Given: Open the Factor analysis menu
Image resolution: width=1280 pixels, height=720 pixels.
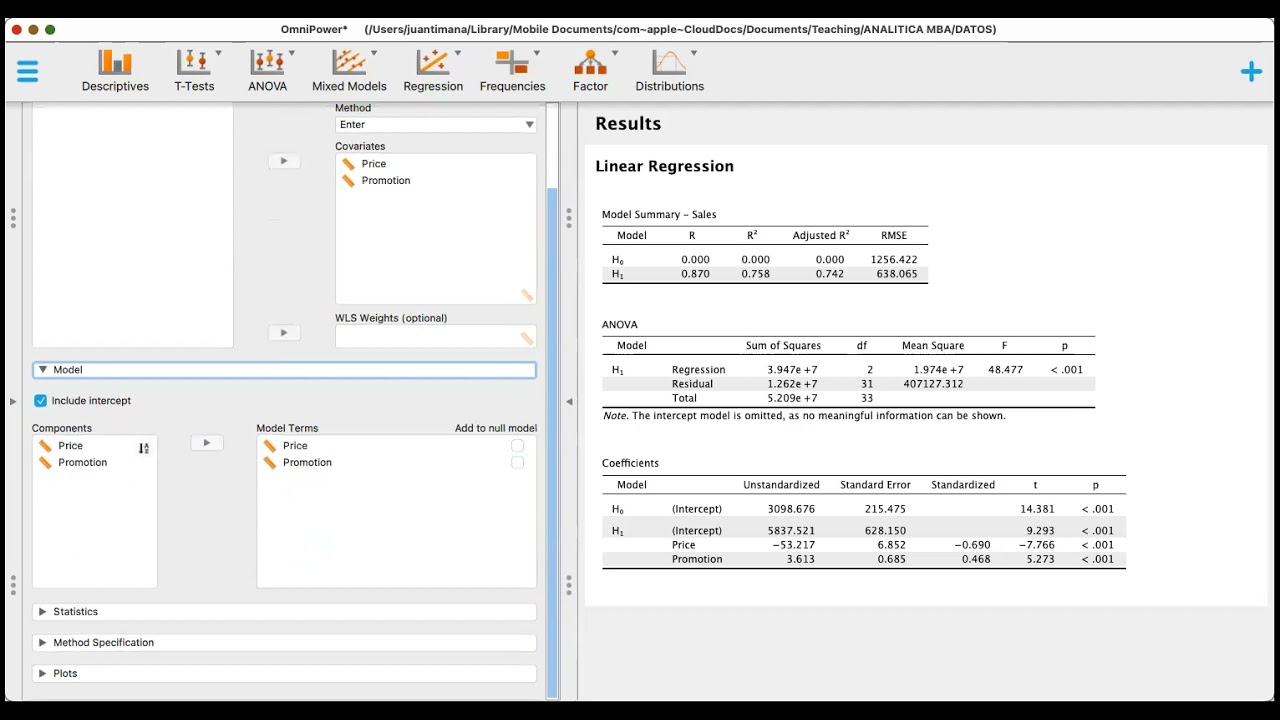Looking at the screenshot, I should (590, 71).
